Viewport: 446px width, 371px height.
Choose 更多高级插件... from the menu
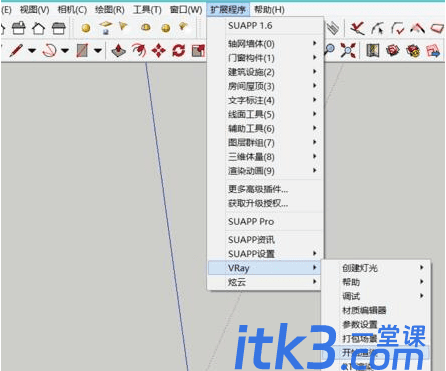pyautogui.click(x=266, y=189)
